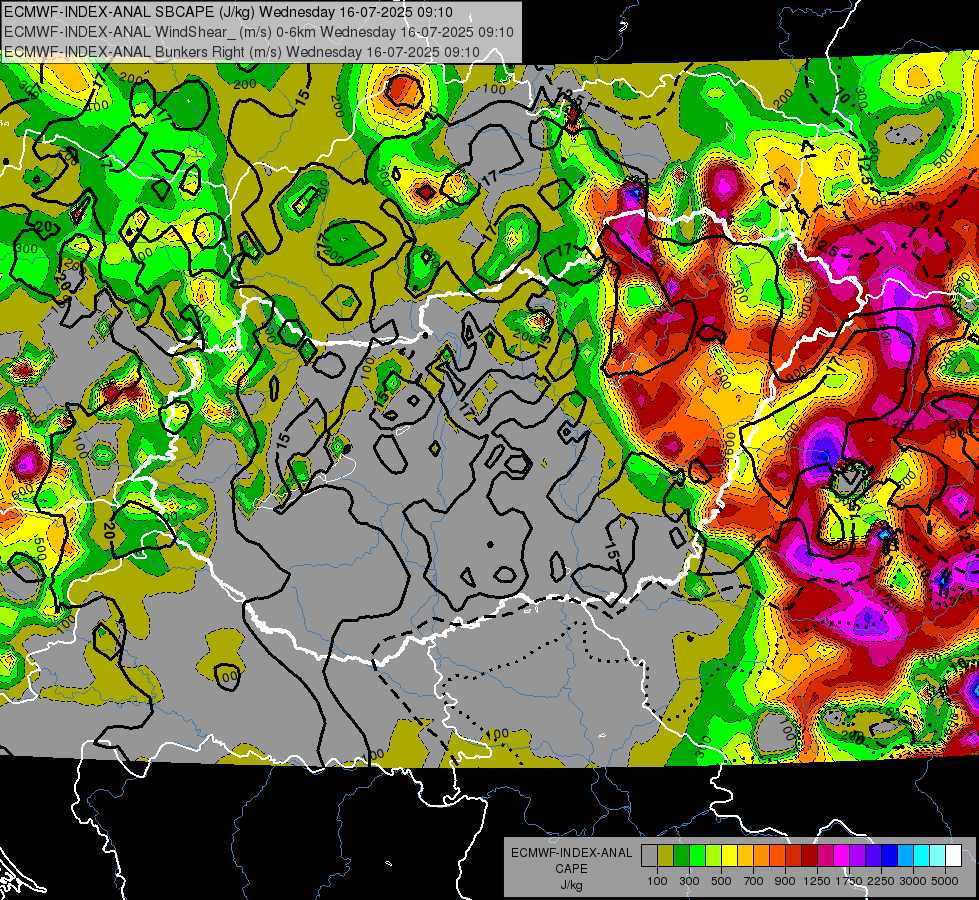Click the legend value 900
Image resolution: width=979 pixels, height=900 pixels.
pos(785,881)
